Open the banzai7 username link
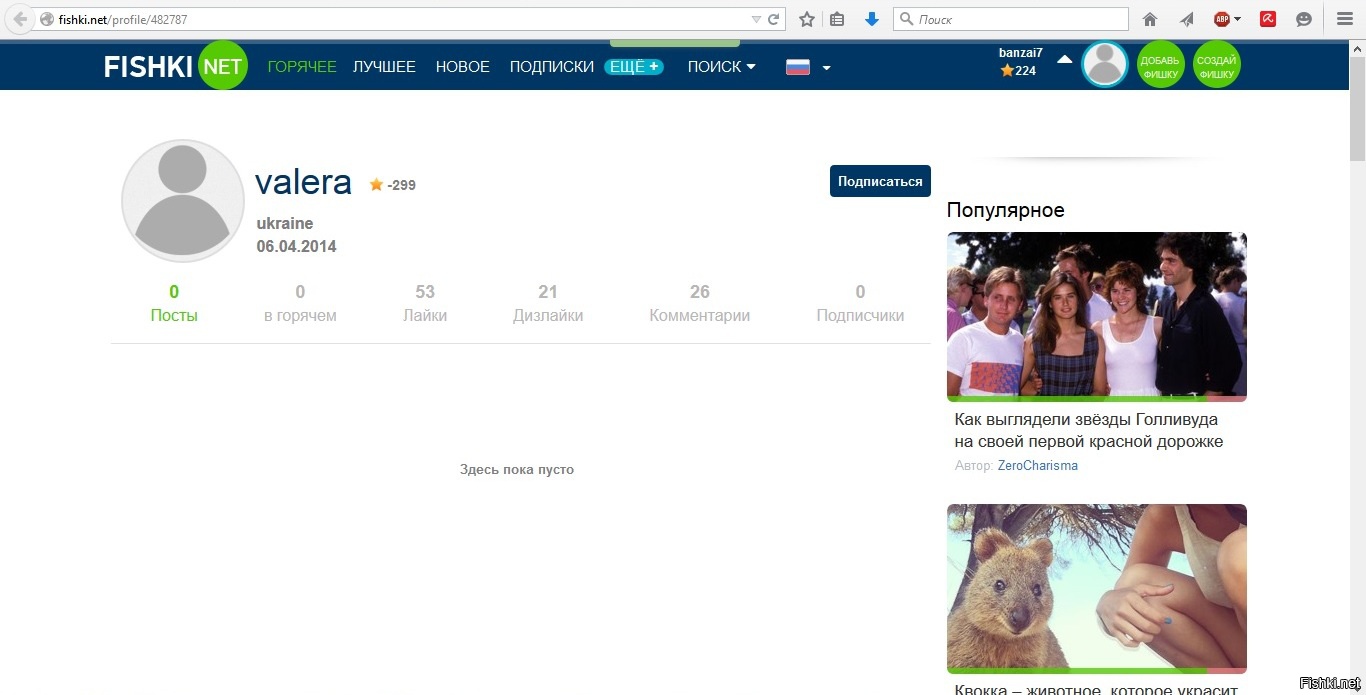This screenshot has height=695, width=1366. [x=1021, y=52]
